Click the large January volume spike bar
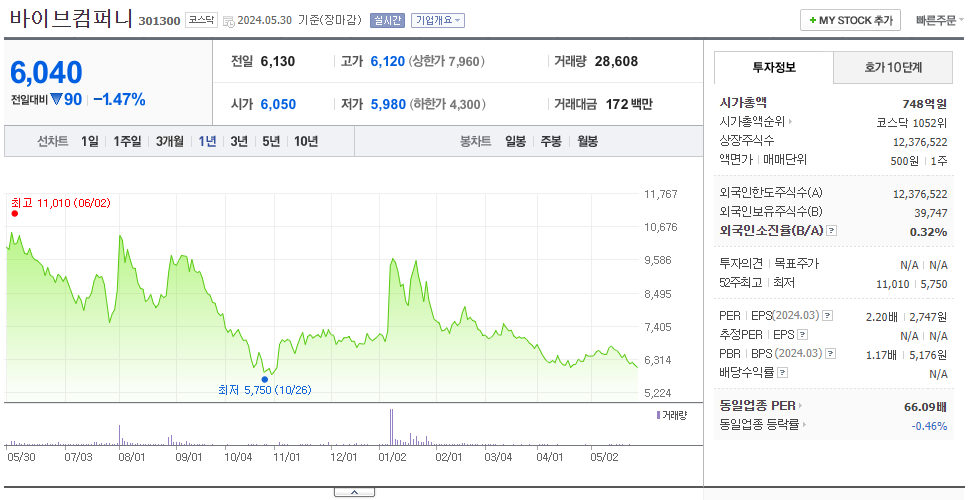Screen dimensions: 968x500 tap(391, 427)
